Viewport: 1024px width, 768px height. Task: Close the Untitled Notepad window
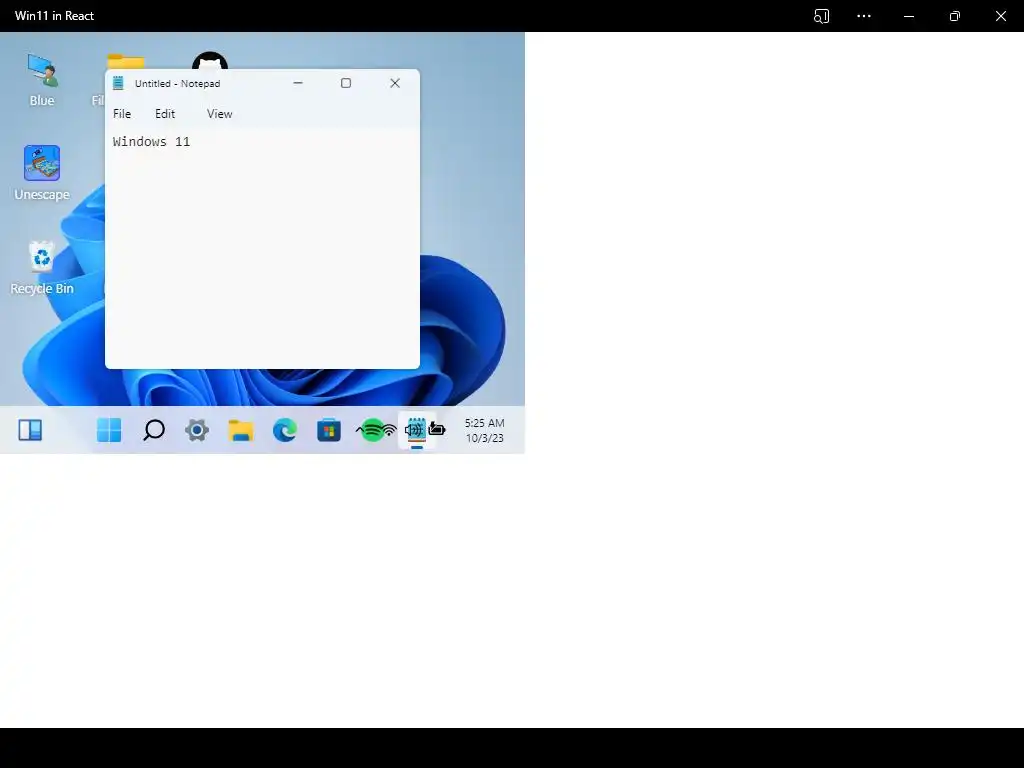point(395,83)
